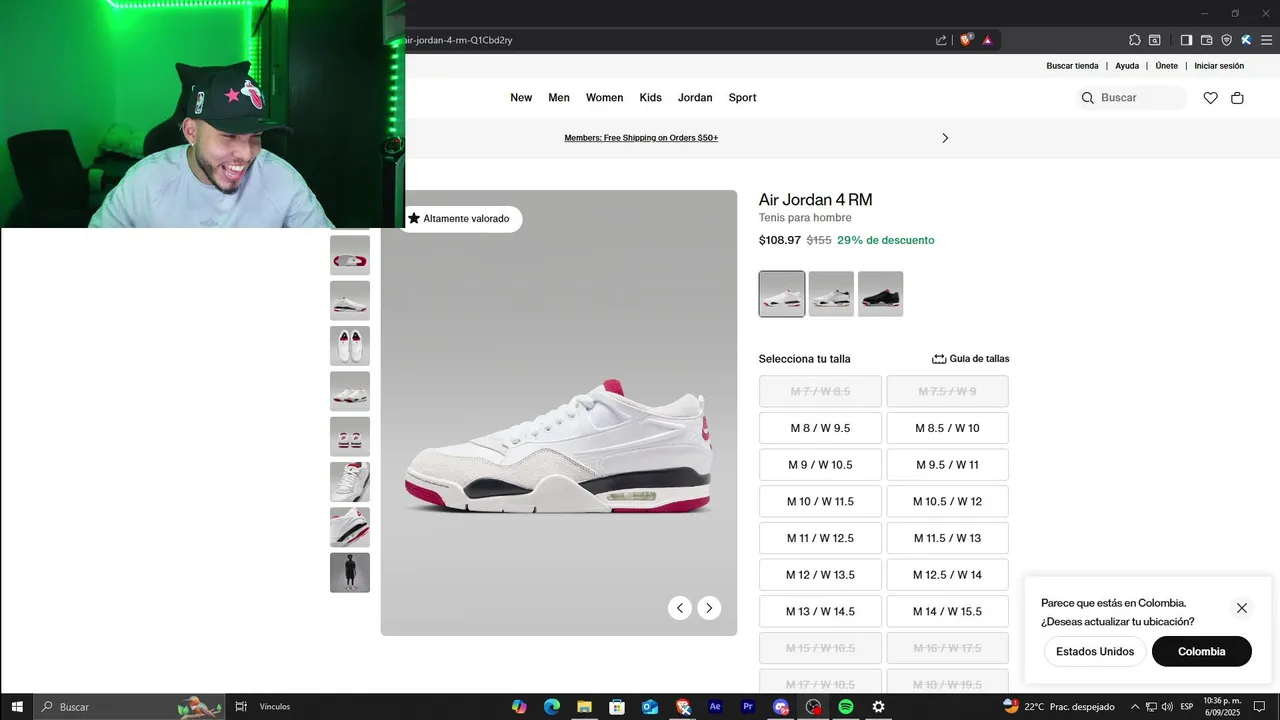
Task: Open the Jordan navigation menu
Action: point(695,98)
